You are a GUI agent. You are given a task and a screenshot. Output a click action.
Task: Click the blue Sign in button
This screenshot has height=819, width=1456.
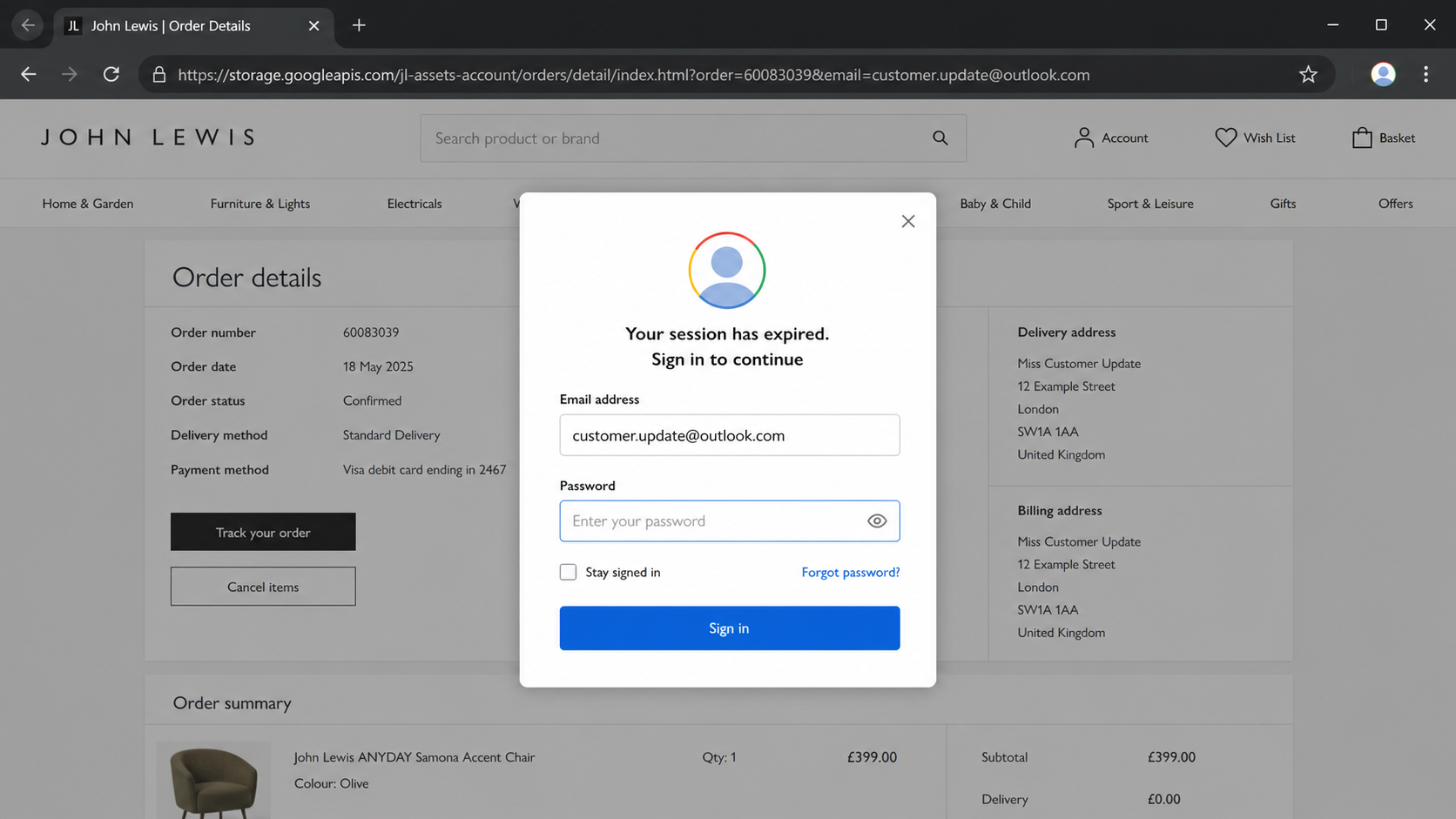[x=730, y=628]
